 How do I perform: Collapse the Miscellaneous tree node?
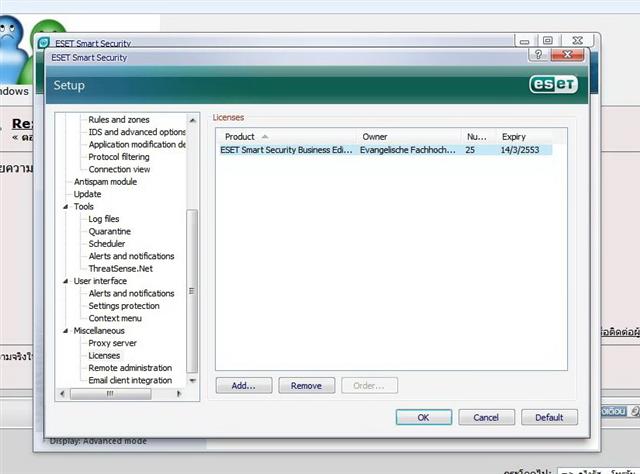click(65, 331)
